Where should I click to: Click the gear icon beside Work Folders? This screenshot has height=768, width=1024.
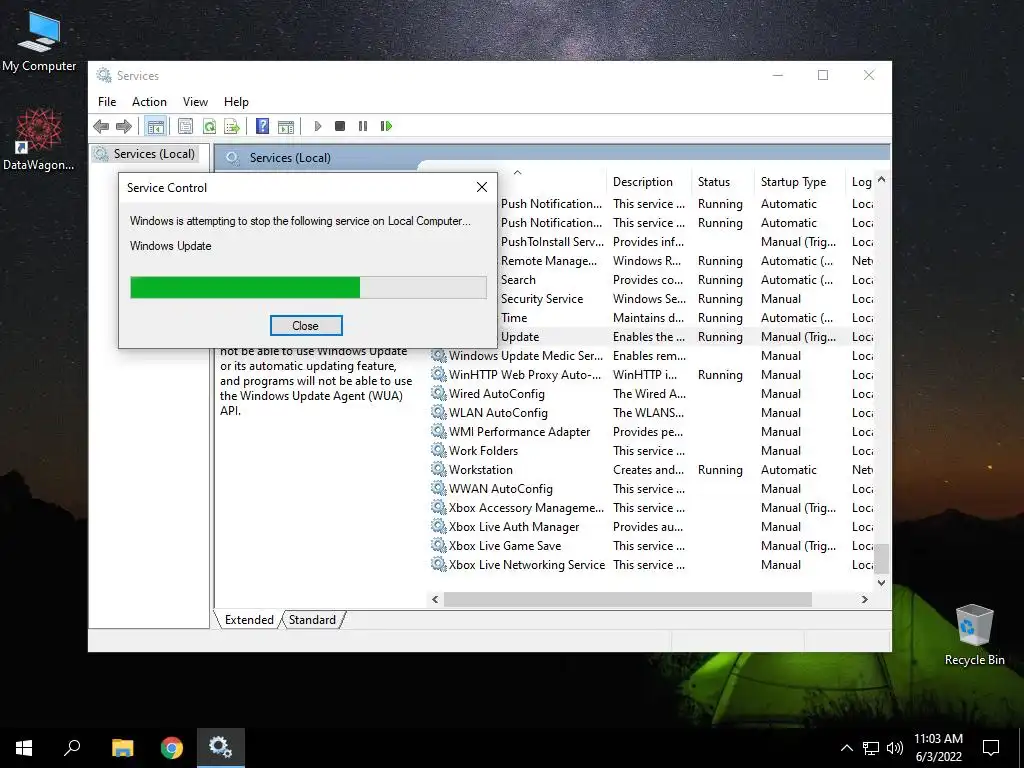[x=438, y=450]
